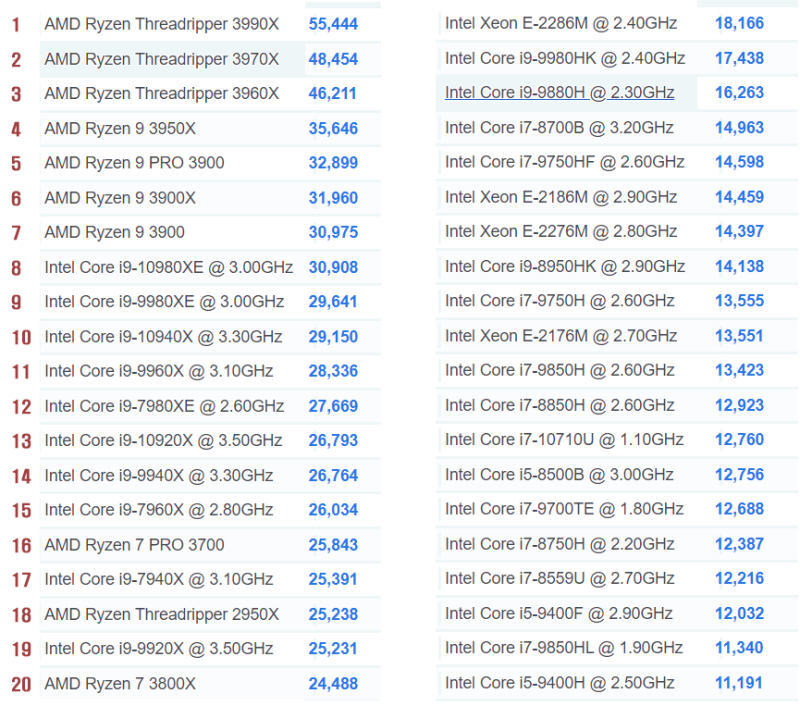Image resolution: width=800 pixels, height=706 pixels.
Task: Open Intel Core i9-10920X @ 3.50GHz
Action: click(163, 440)
